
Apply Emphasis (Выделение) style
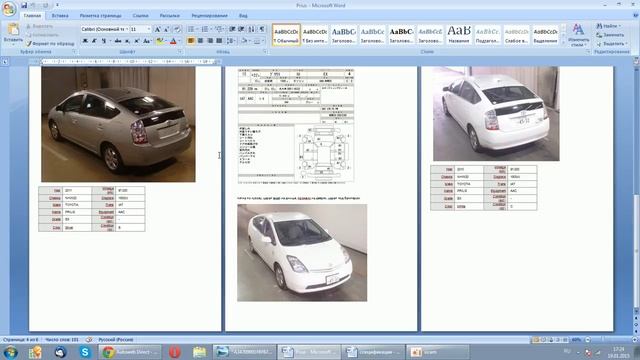coord(545,35)
